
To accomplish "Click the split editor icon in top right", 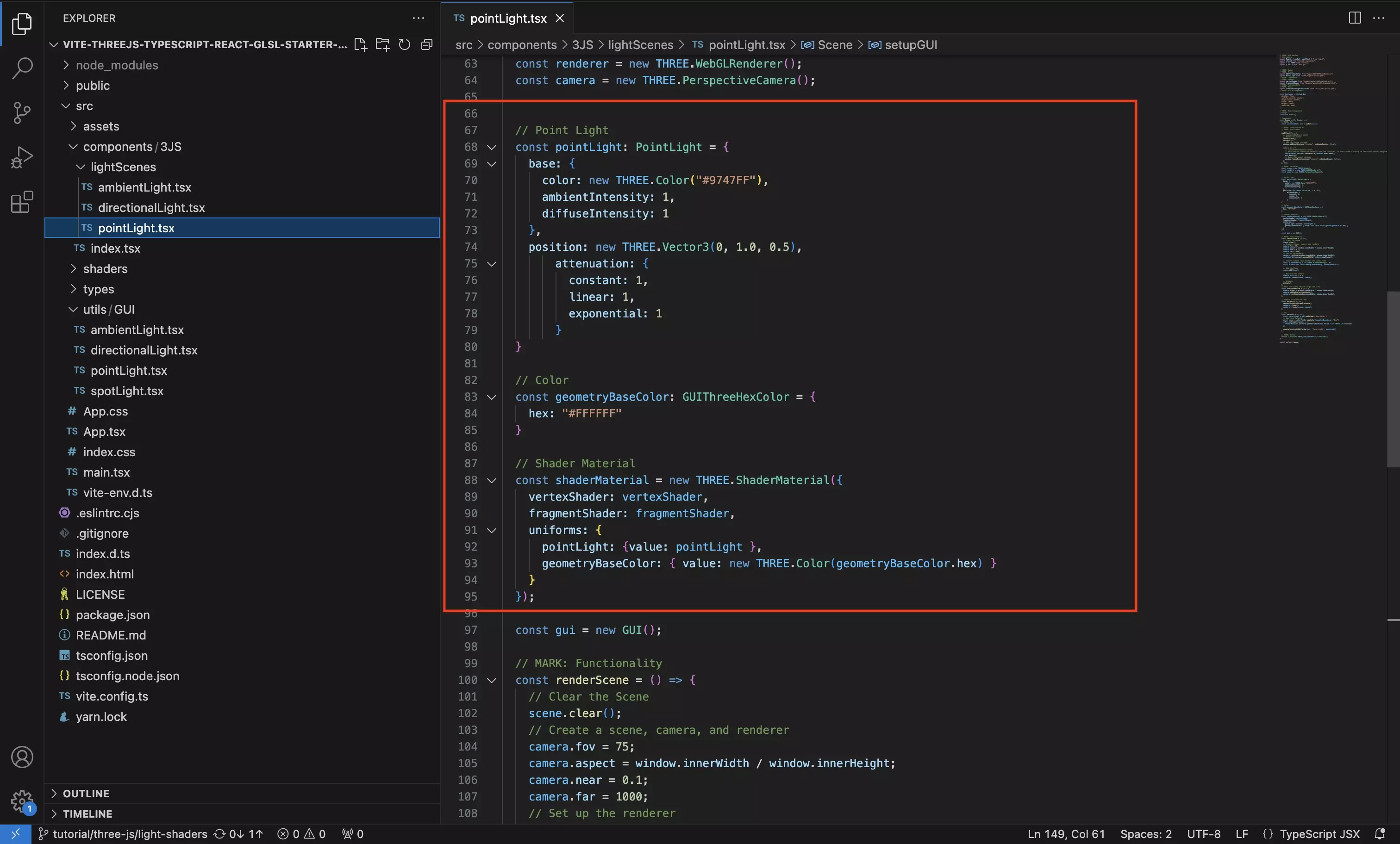I will pyautogui.click(x=1355, y=17).
